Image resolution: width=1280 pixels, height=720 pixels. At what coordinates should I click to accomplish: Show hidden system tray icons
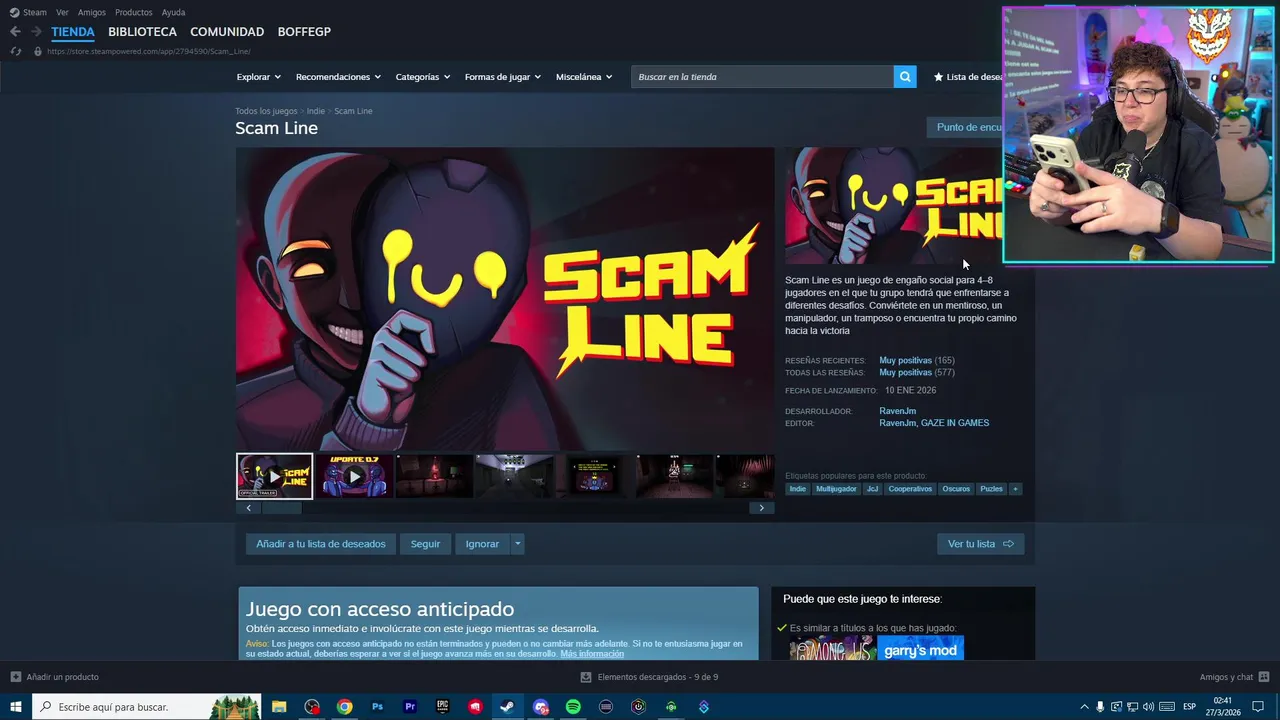1084,707
